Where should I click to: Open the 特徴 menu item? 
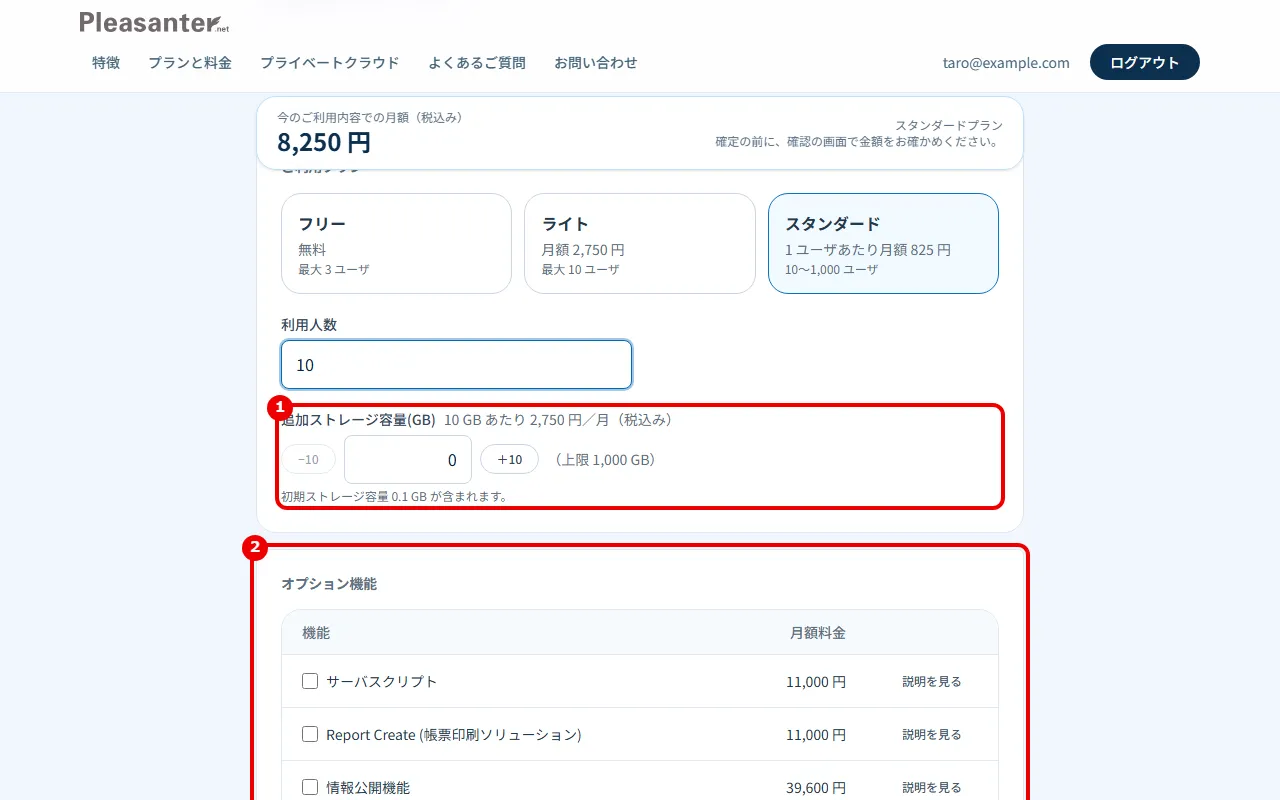click(106, 62)
